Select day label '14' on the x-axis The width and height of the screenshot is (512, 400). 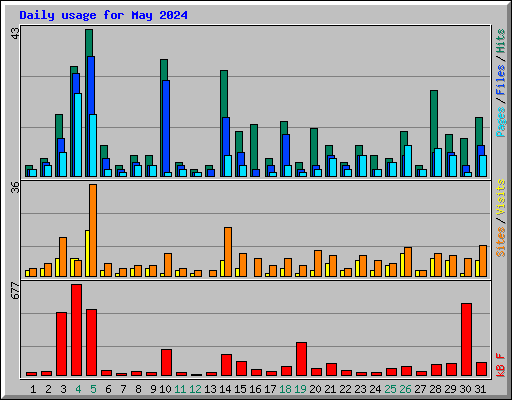(225, 389)
